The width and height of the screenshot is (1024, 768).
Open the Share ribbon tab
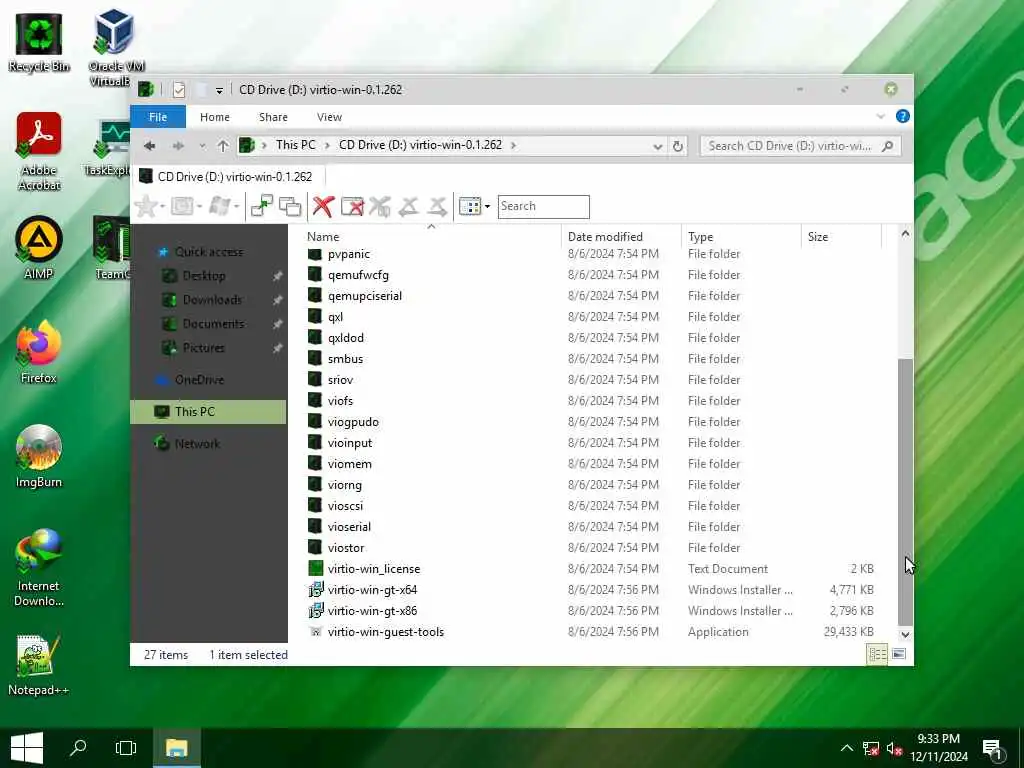273,117
